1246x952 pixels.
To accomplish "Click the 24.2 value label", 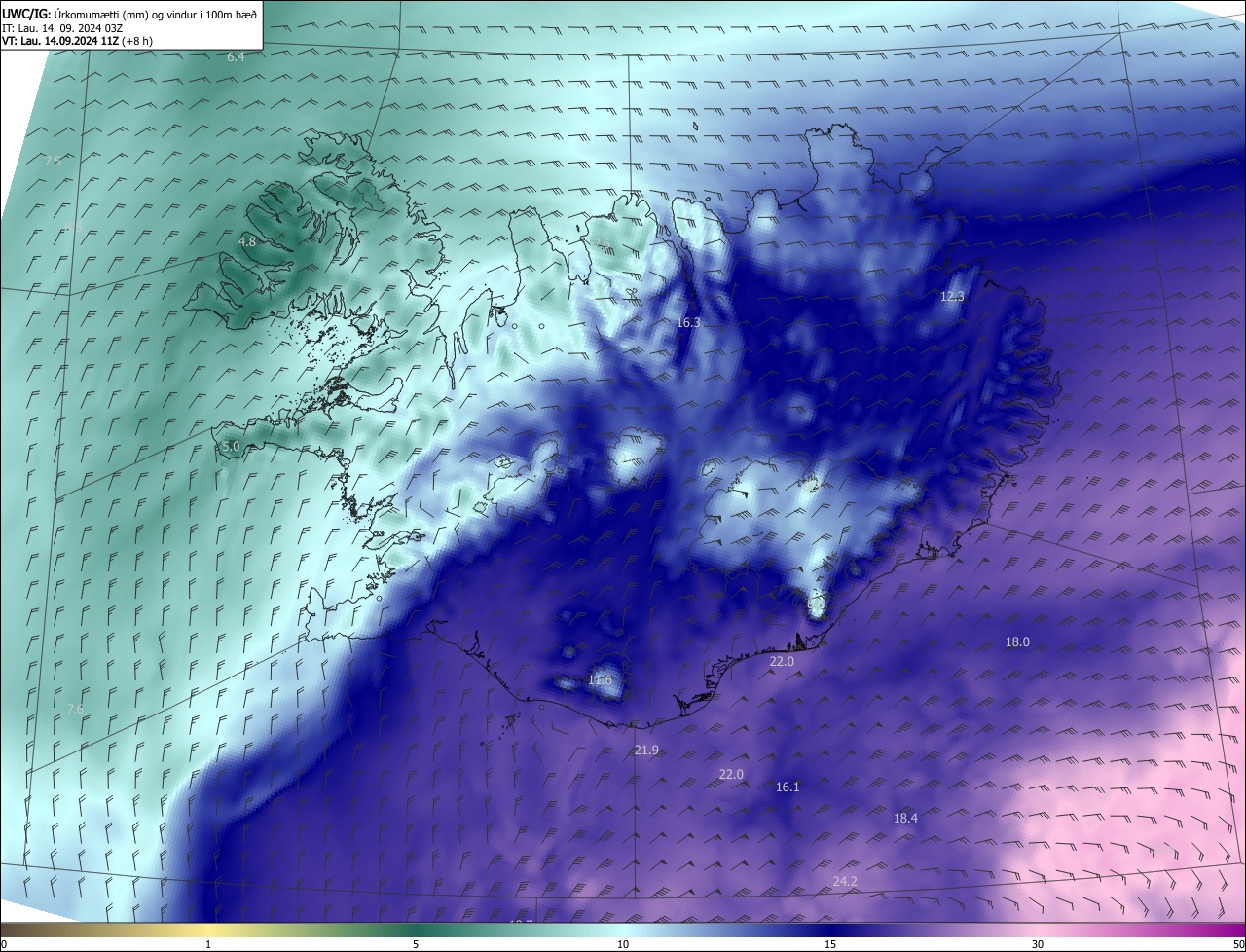I will 845,881.
